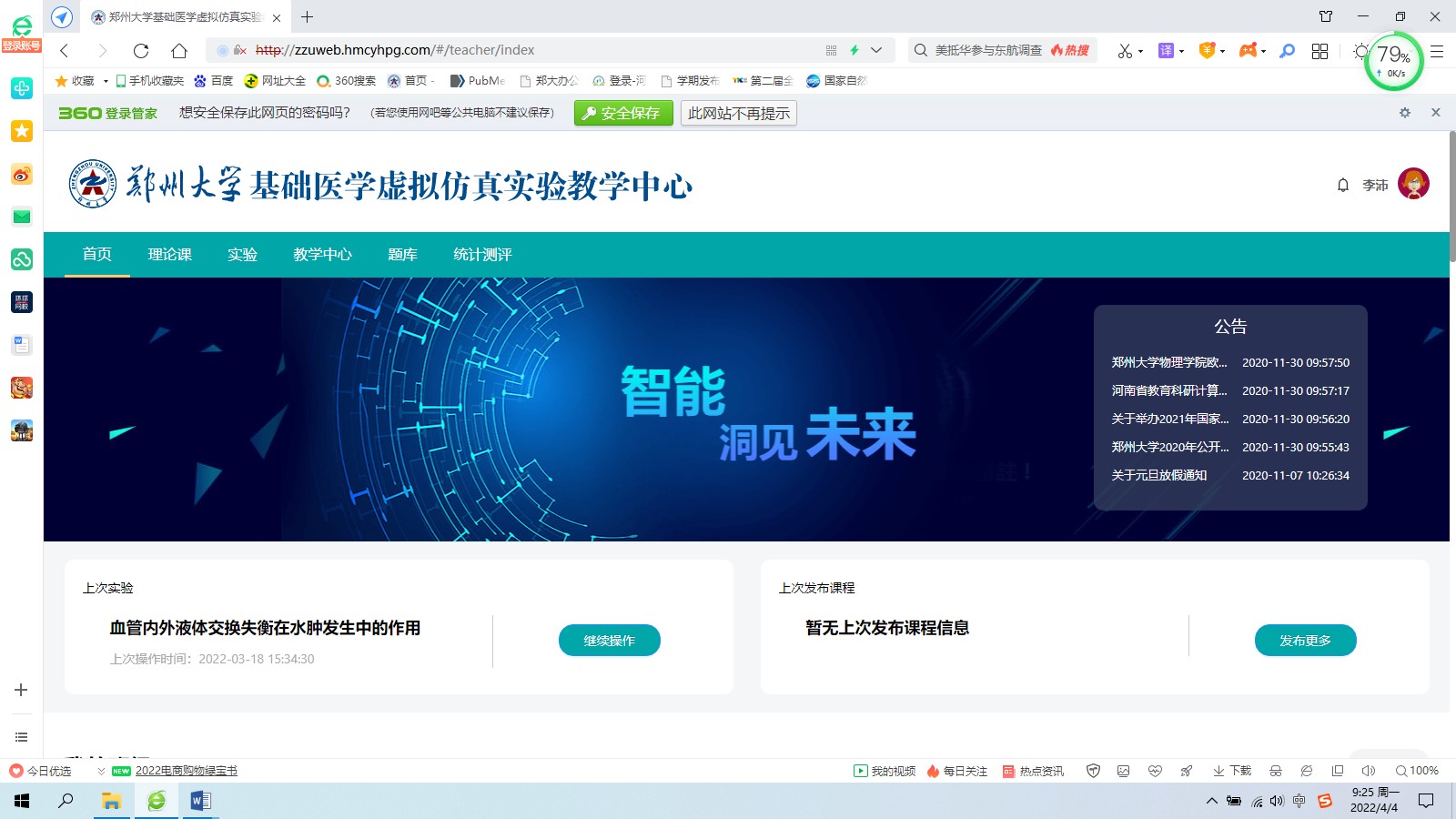Screen dimensions: 1456x819
Task: Select the 题库 navigation tab
Action: (x=402, y=254)
